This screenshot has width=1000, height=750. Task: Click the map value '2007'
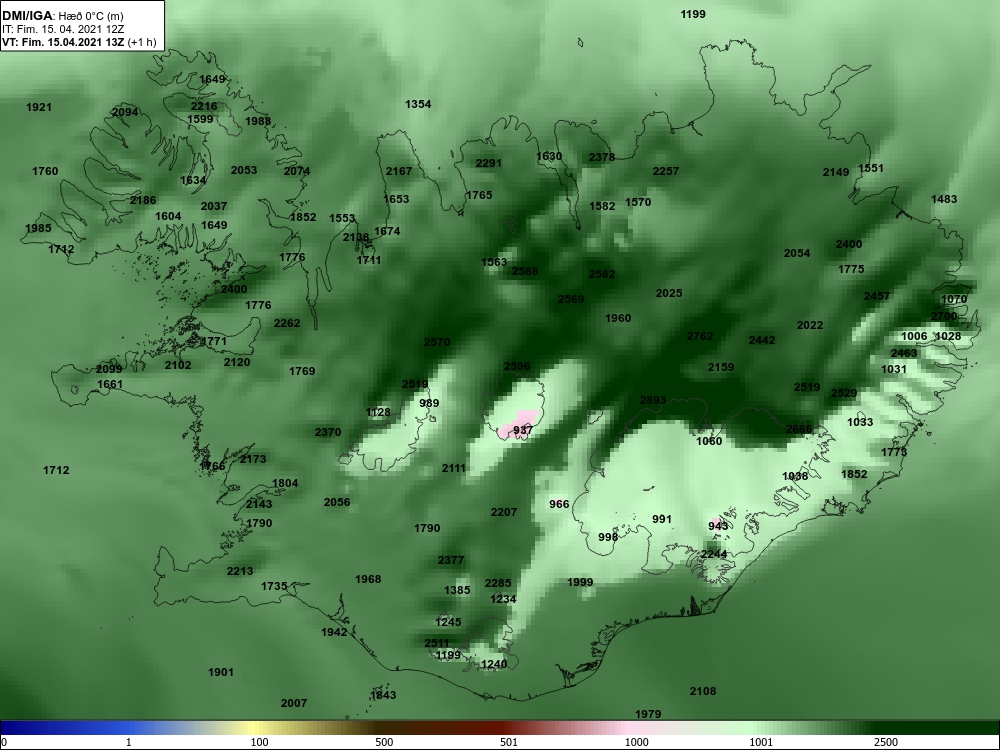[x=294, y=703]
